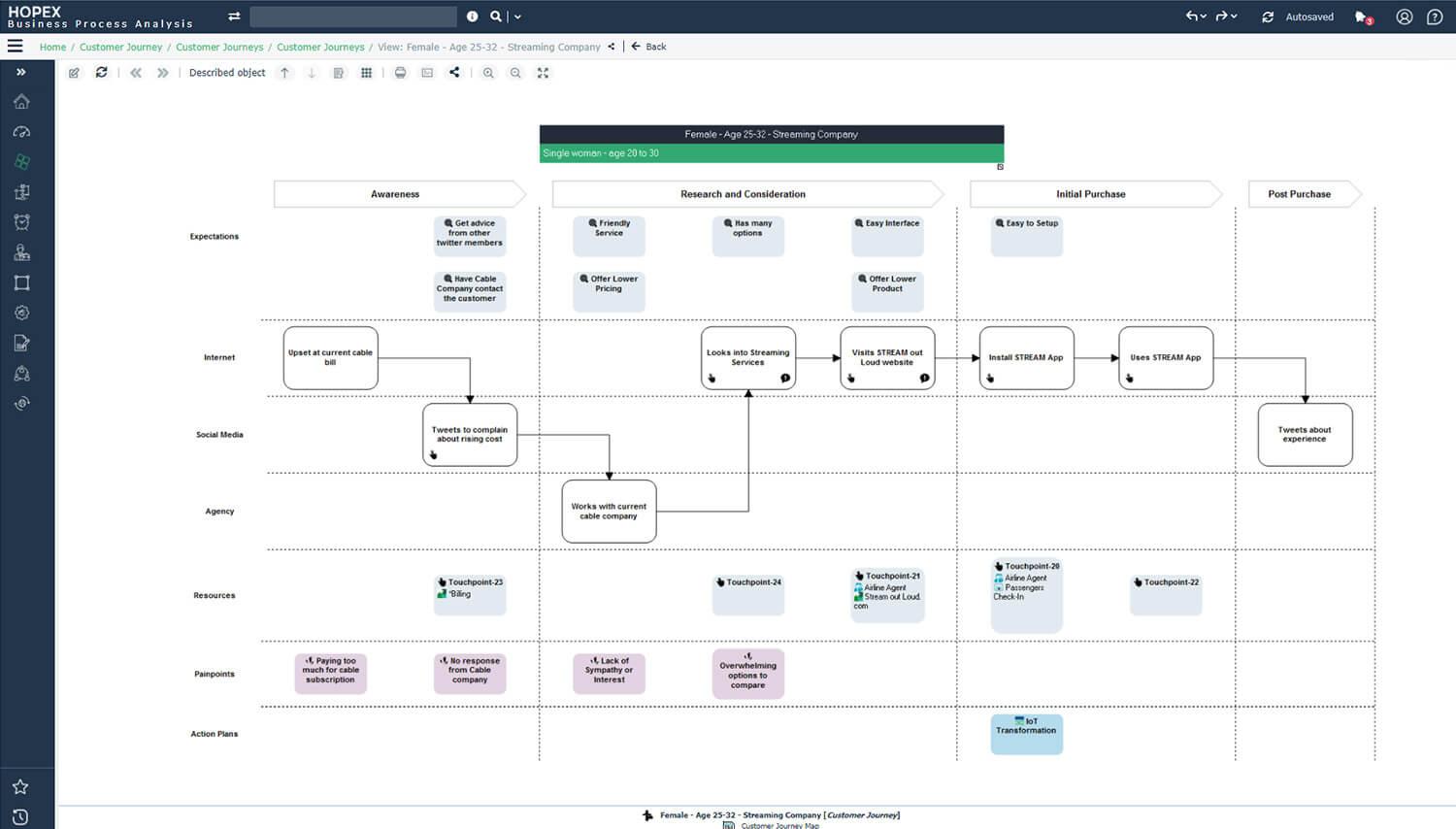The image size is (1456, 829).
Task: Zoom out of the diagram
Action: 515,73
